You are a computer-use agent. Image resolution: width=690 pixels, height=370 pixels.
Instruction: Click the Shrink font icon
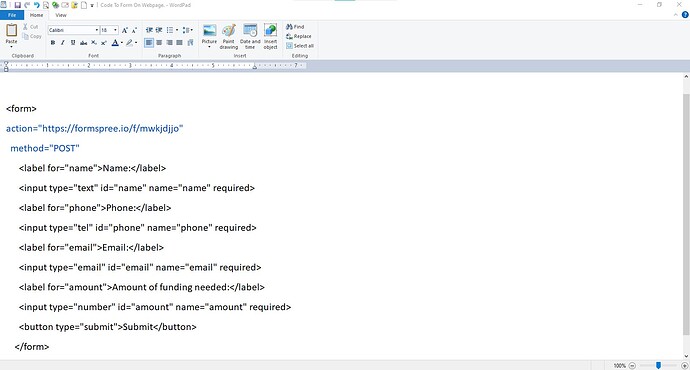(x=134, y=30)
